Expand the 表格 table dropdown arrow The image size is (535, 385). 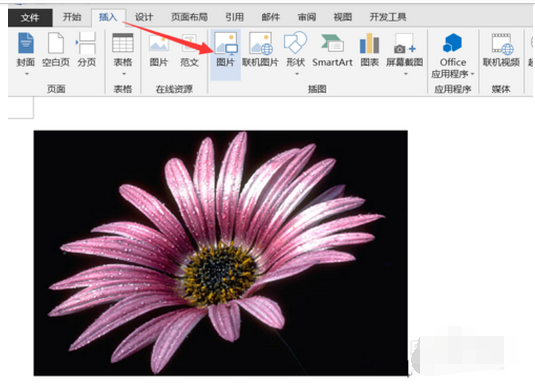(124, 74)
